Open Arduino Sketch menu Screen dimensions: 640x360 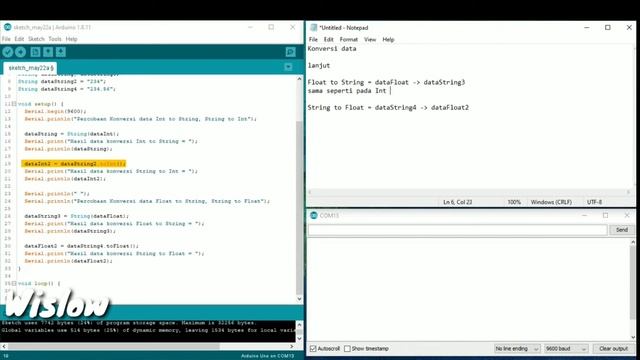pyautogui.click(x=36, y=39)
